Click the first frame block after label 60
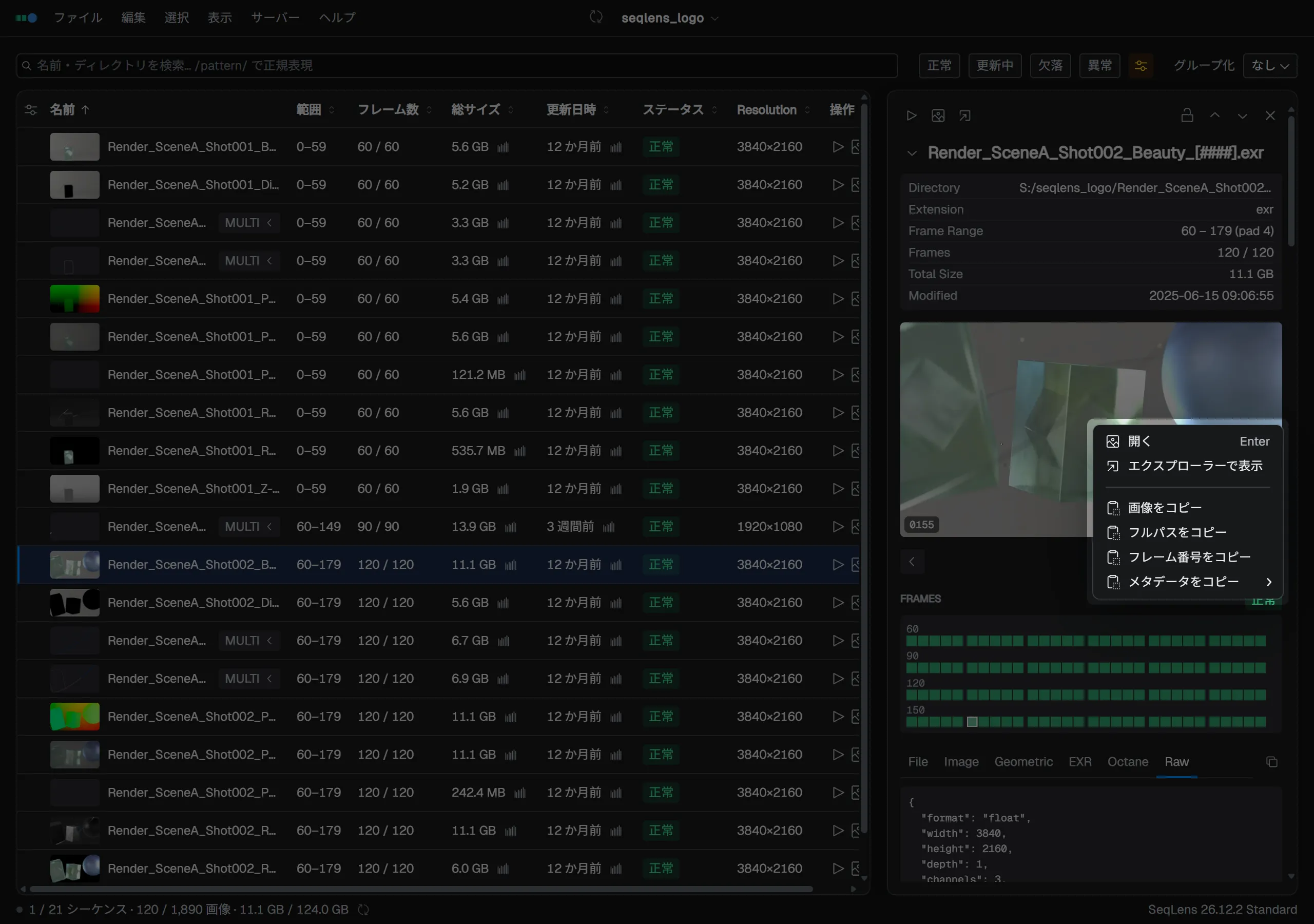This screenshot has width=1314, height=924. tap(911, 641)
